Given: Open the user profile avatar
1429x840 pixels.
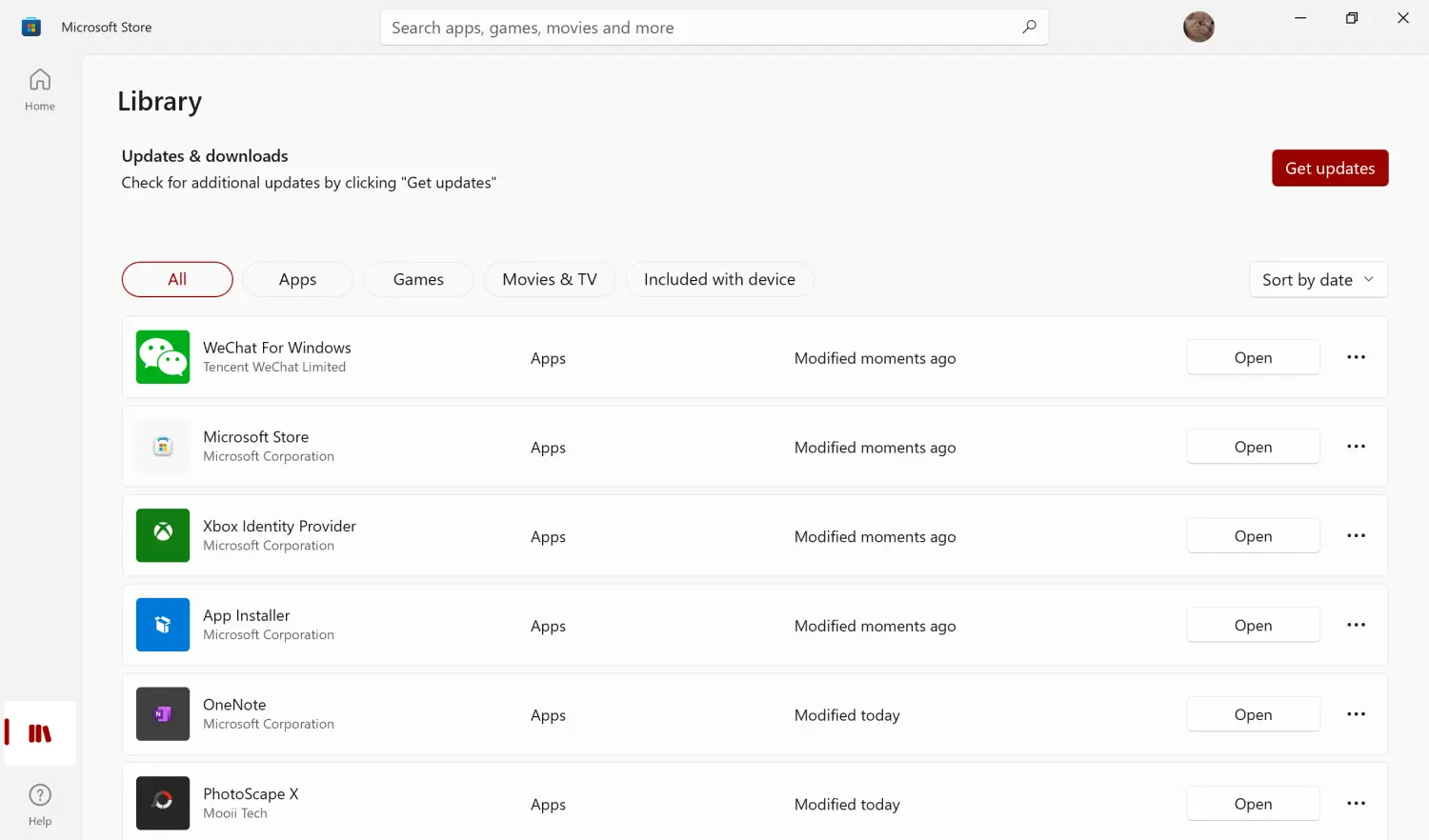Looking at the screenshot, I should (x=1198, y=27).
